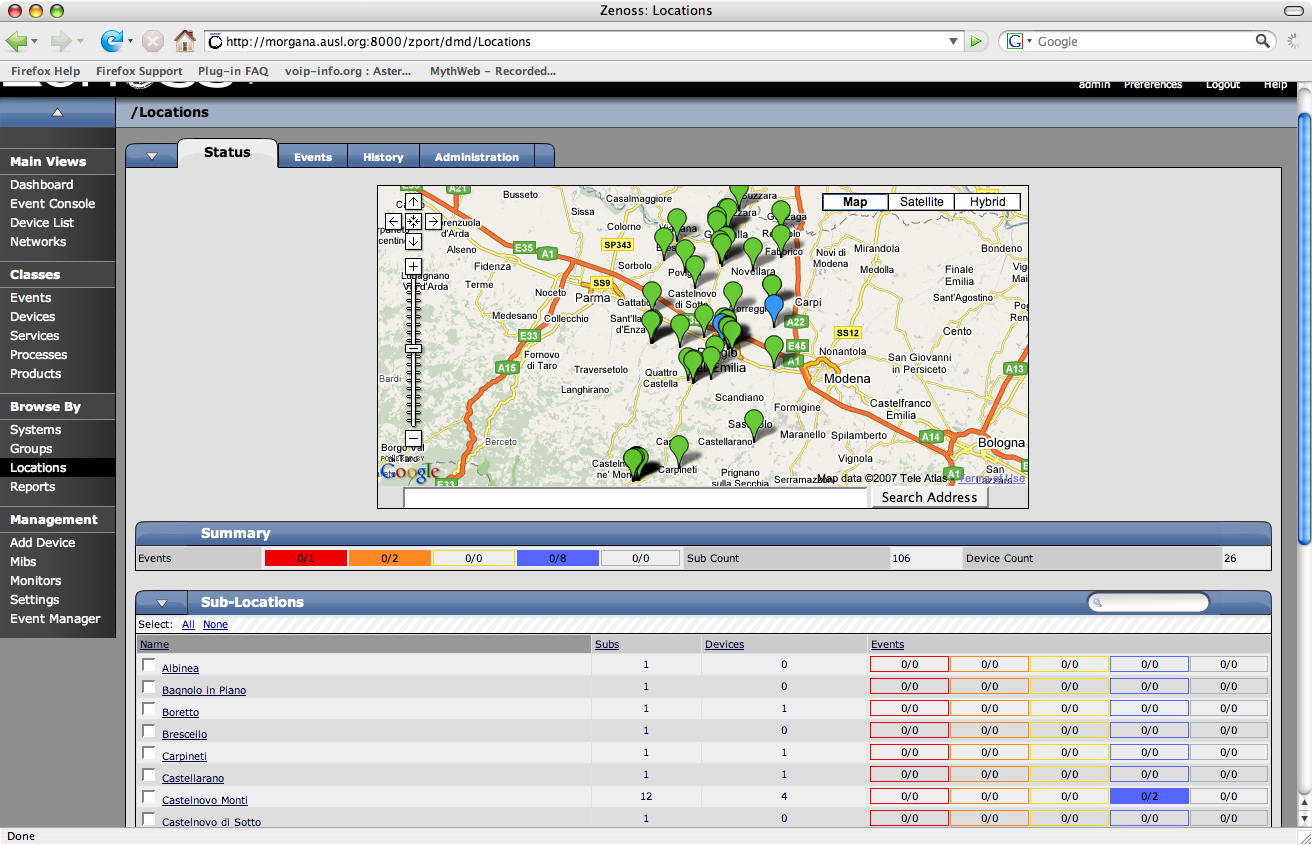Click the address search input field
Viewport: 1312px width, 845px height.
(x=636, y=497)
